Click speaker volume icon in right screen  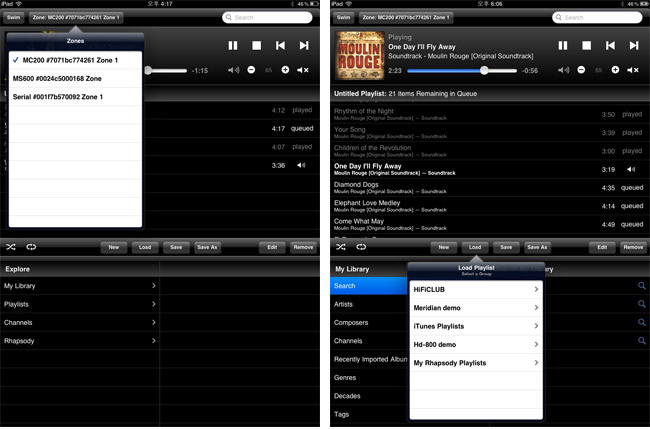[x=563, y=70]
